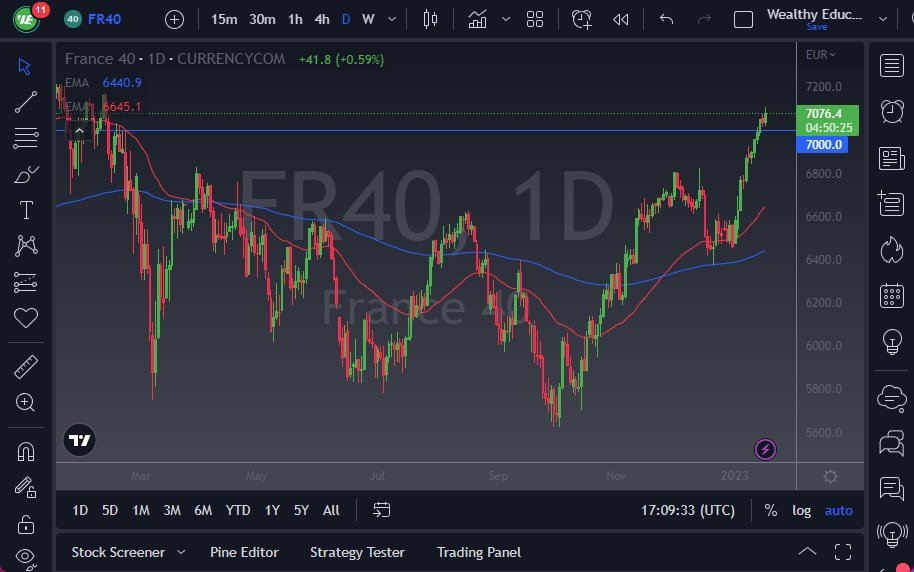Open the data window panel
The height and width of the screenshot is (572, 914).
click(x=891, y=203)
